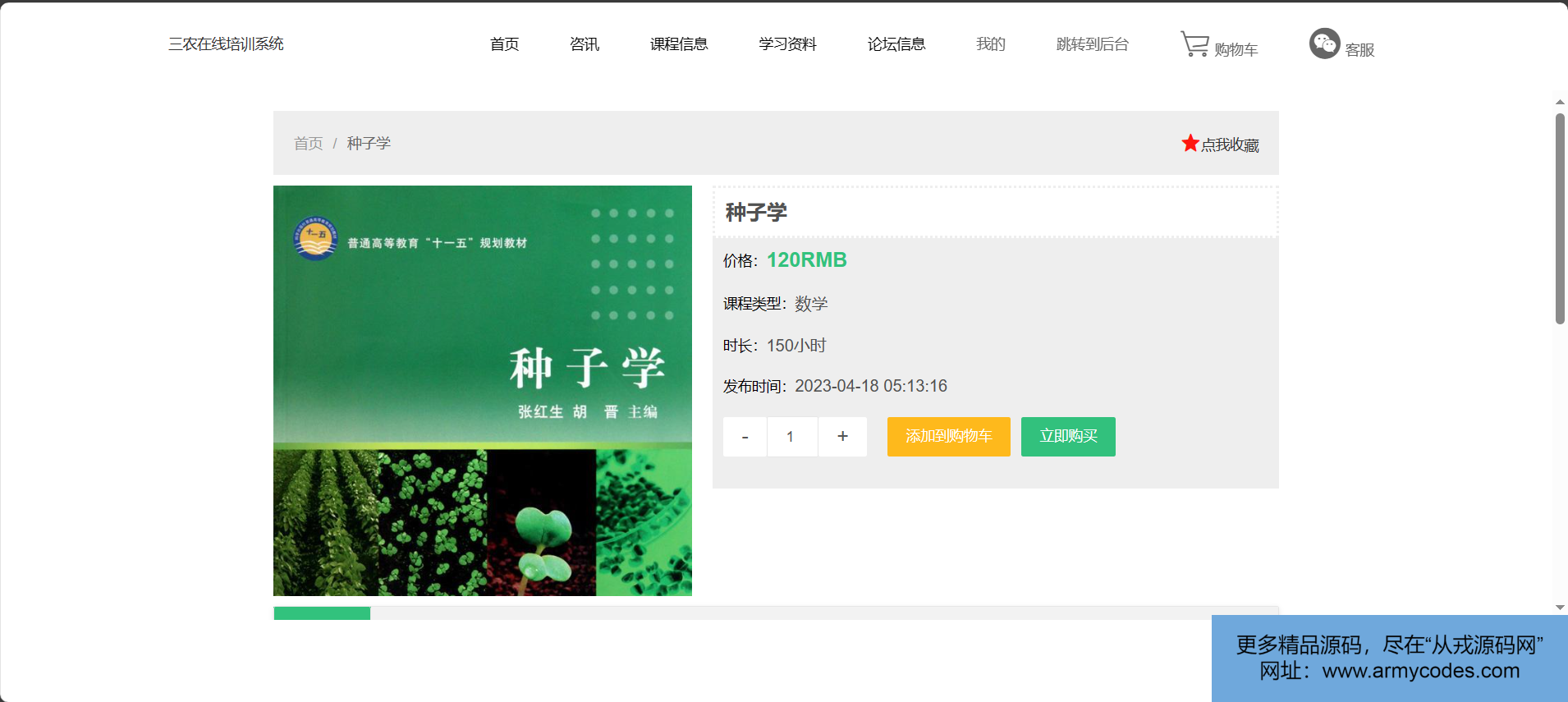Click the duration text 150小时

pyautogui.click(x=796, y=346)
